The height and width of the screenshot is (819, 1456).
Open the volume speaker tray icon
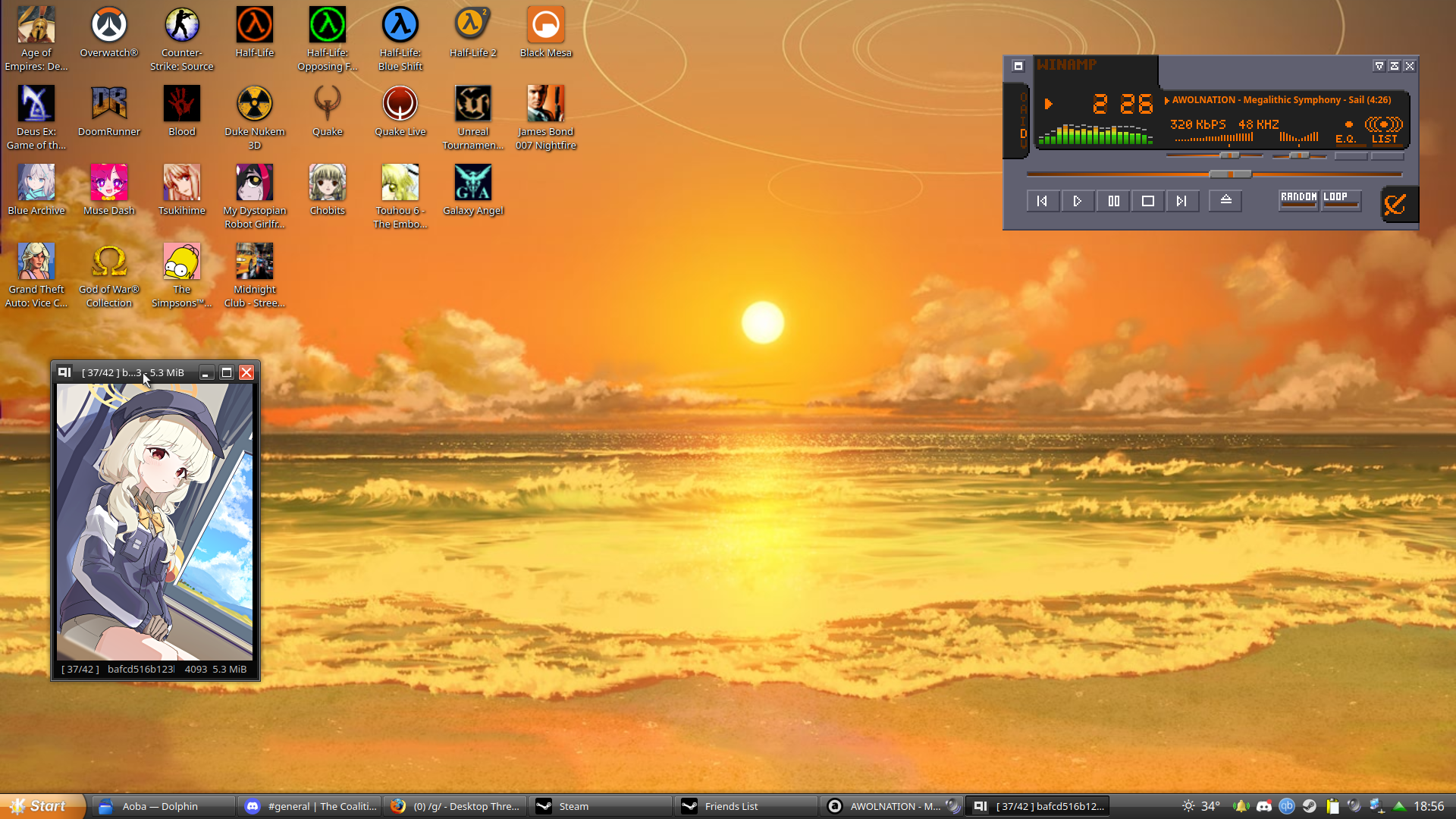point(1354,806)
